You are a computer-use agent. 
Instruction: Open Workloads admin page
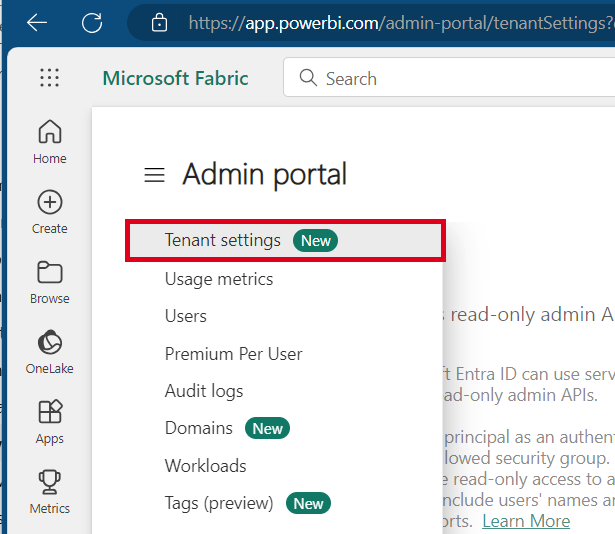point(206,466)
